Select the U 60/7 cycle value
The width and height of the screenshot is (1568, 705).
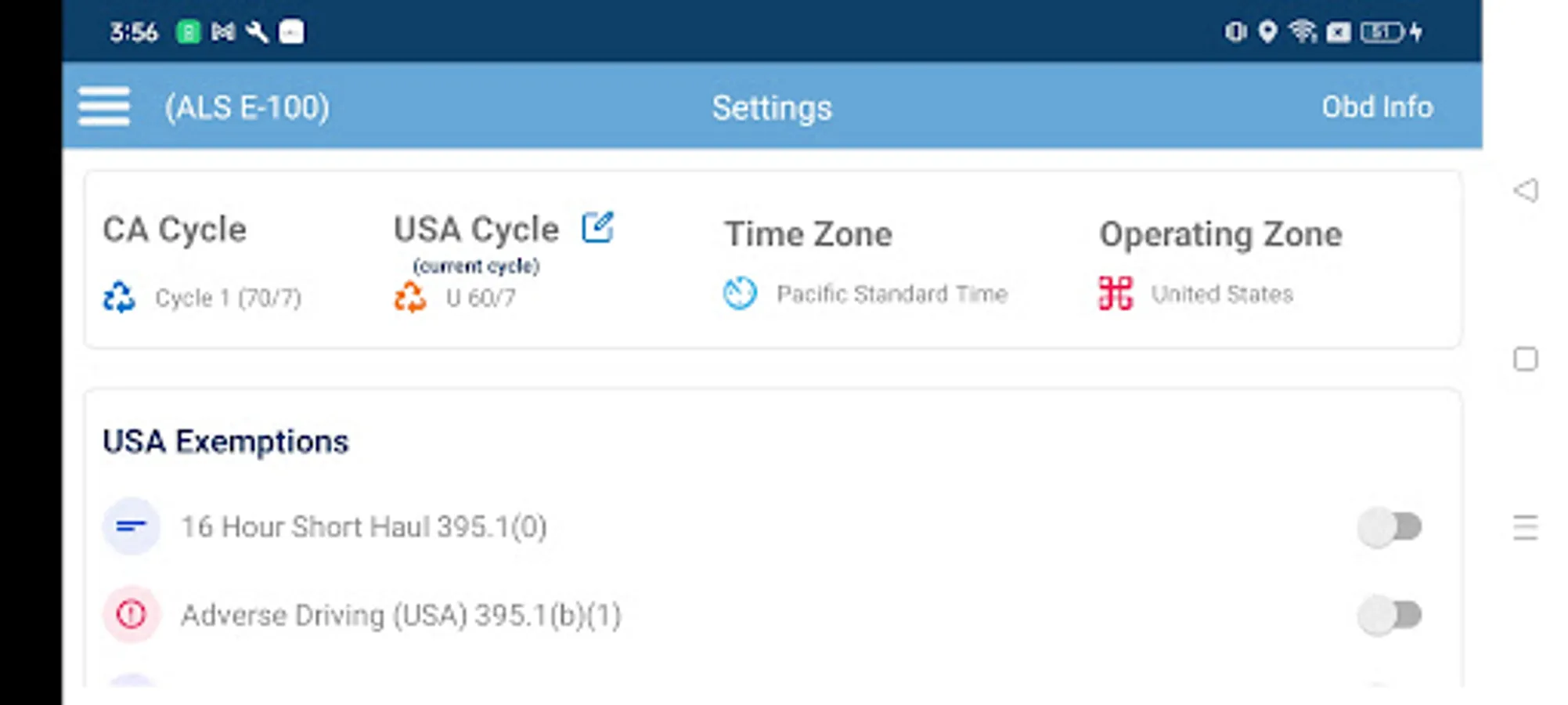point(481,298)
